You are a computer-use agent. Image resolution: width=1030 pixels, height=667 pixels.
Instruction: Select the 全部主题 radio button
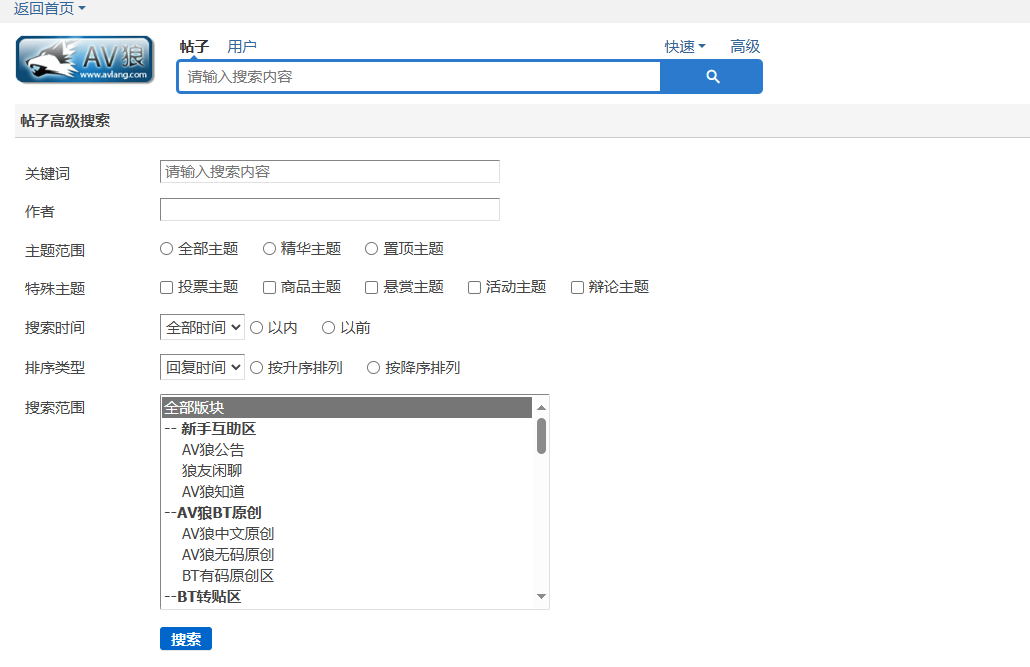167,248
